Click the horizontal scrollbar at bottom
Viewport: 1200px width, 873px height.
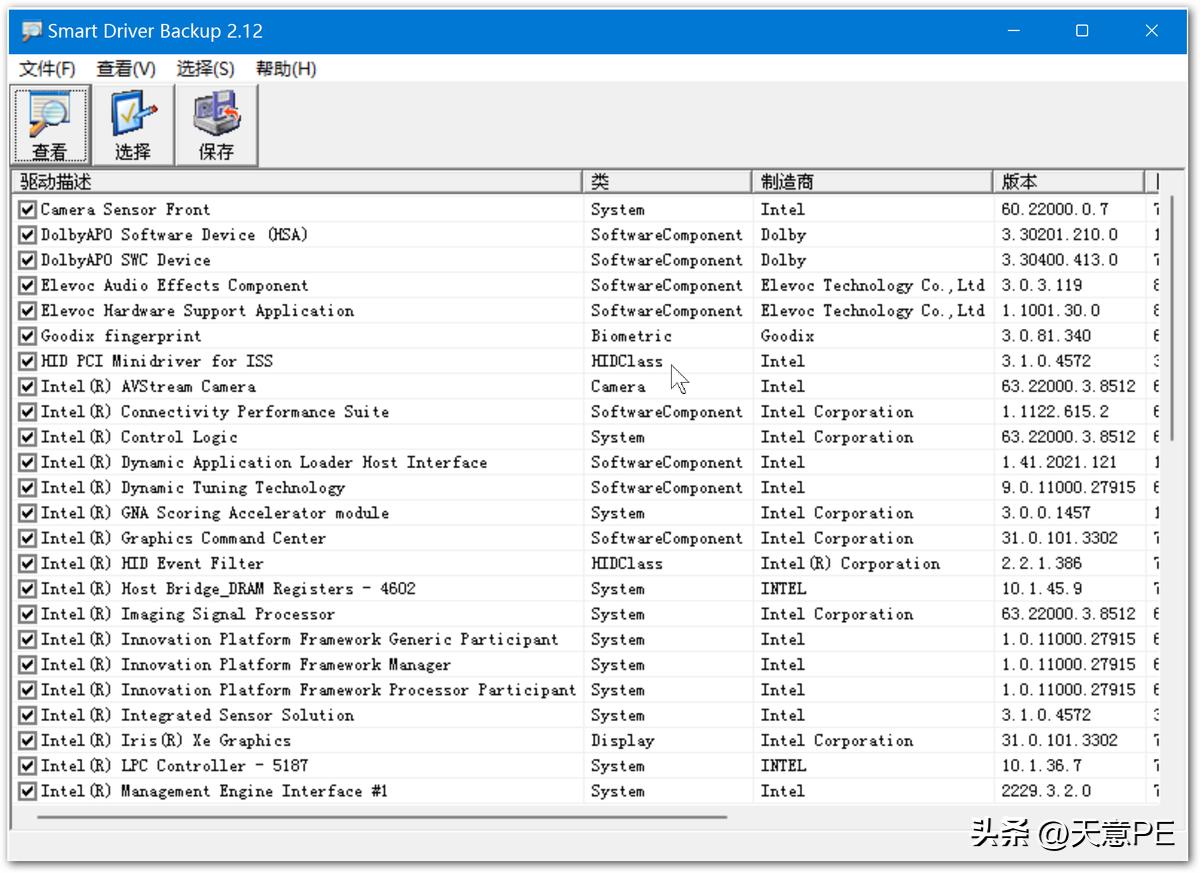[380, 817]
